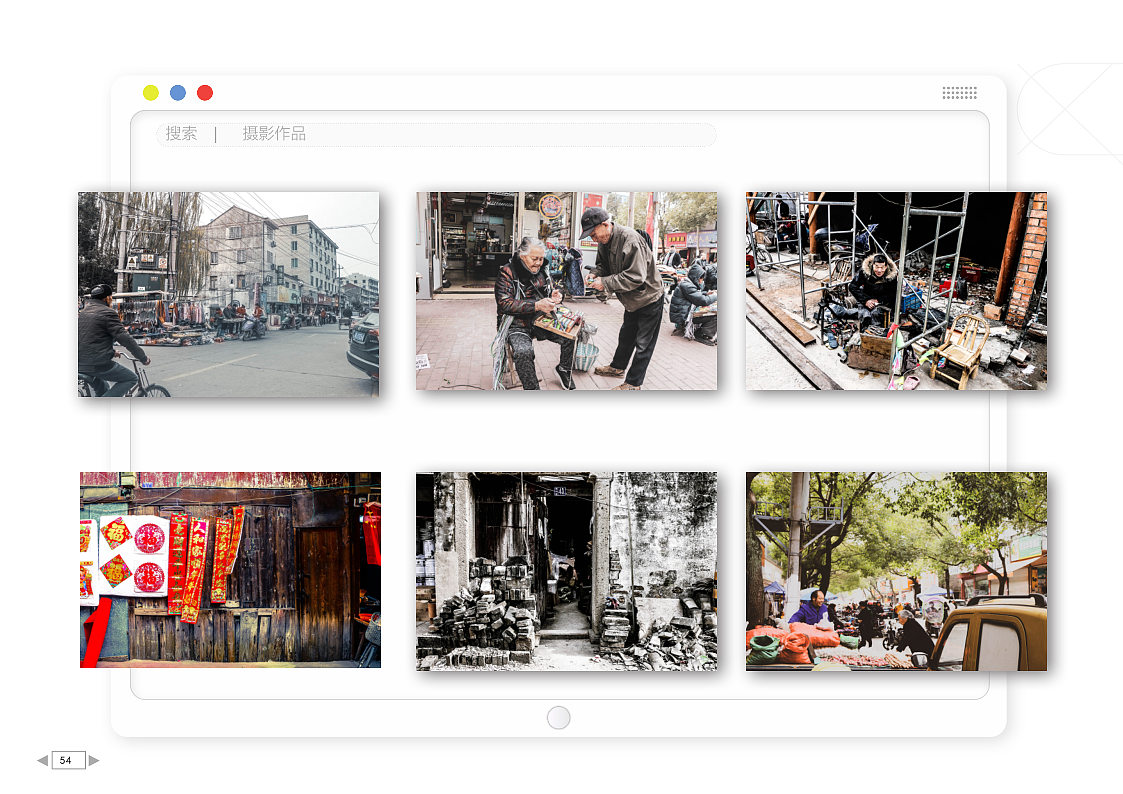Image resolution: width=1123 pixels, height=794 pixels.
Task: Click the blue circle button
Action: 178,92
